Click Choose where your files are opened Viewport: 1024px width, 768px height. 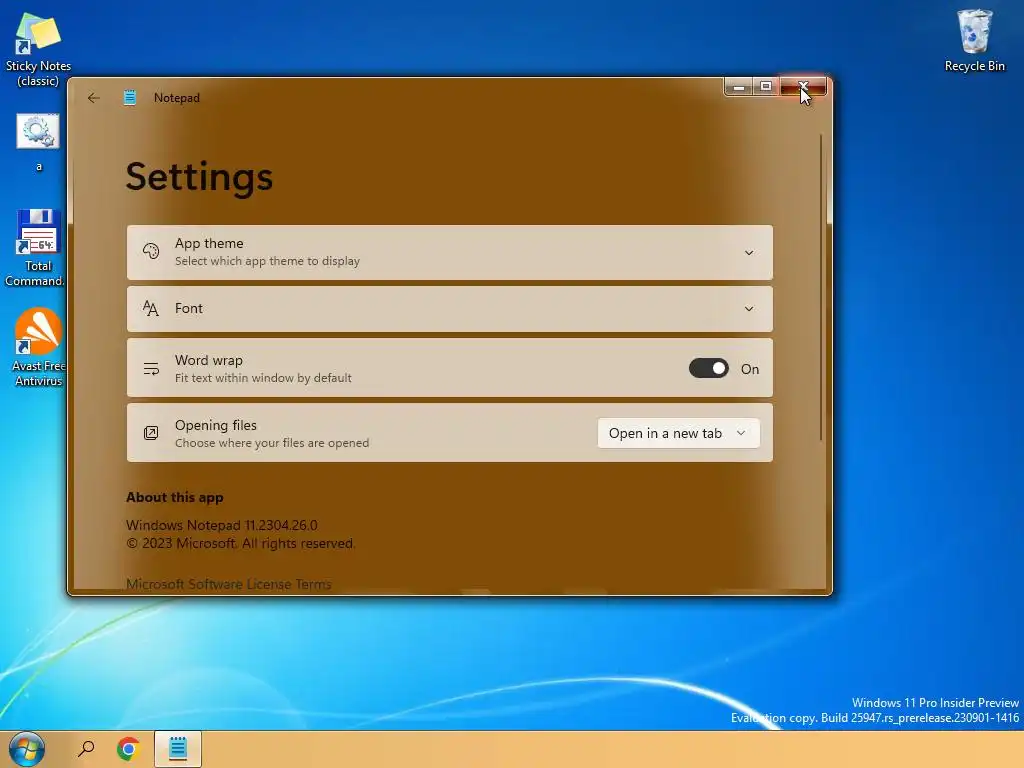pos(272,443)
